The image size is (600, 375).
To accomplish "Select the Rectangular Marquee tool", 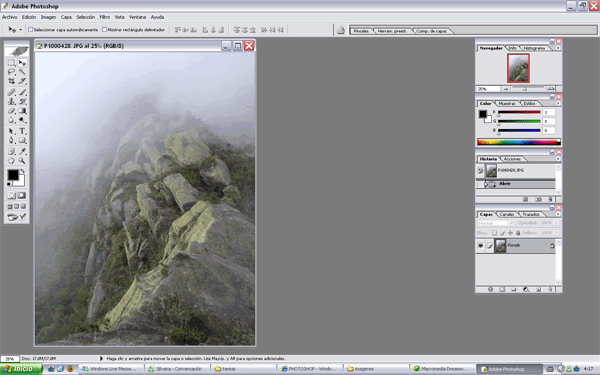I will pos(11,62).
